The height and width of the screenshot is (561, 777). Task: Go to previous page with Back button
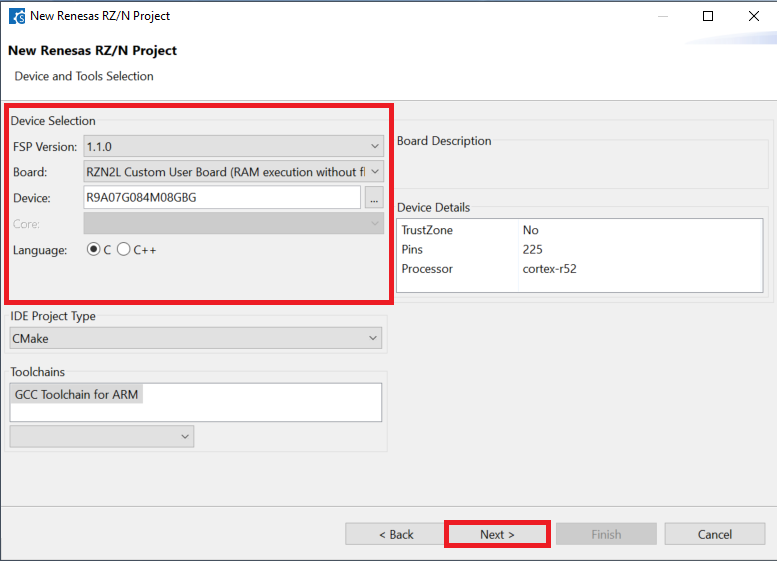point(395,534)
